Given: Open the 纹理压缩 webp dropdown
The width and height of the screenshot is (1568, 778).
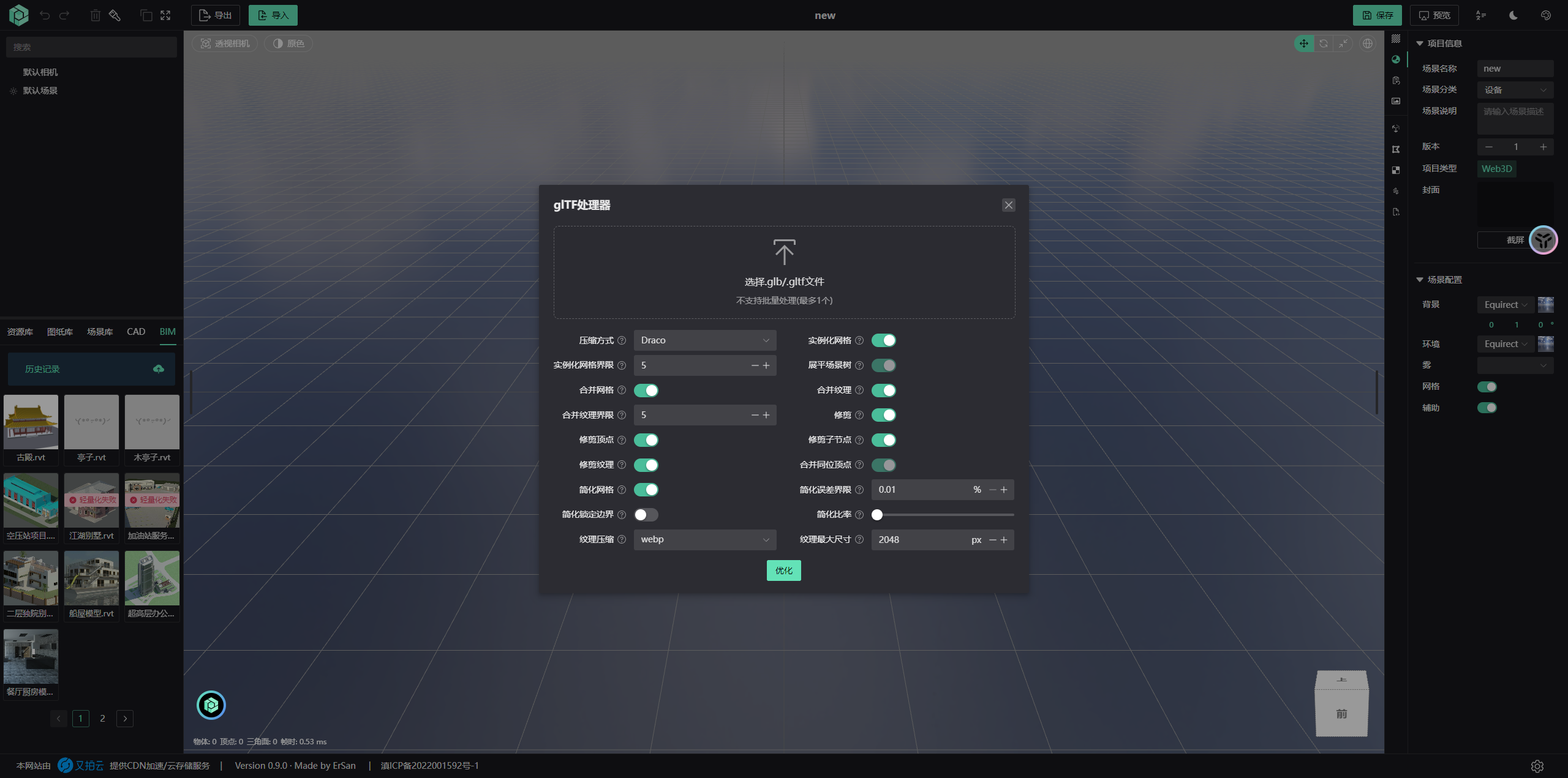Looking at the screenshot, I should point(705,539).
